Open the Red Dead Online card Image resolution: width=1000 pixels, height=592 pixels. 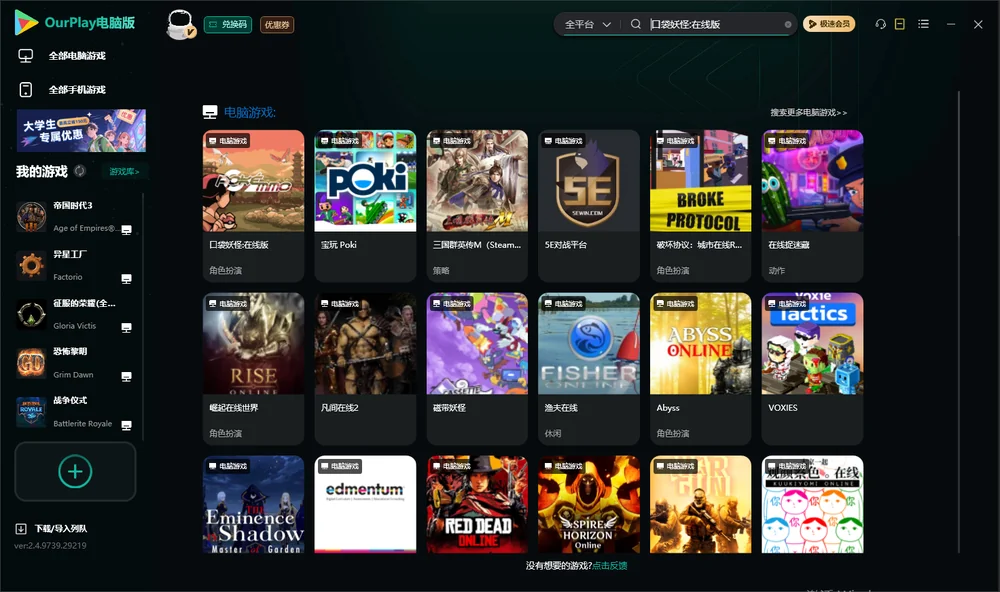(x=477, y=504)
